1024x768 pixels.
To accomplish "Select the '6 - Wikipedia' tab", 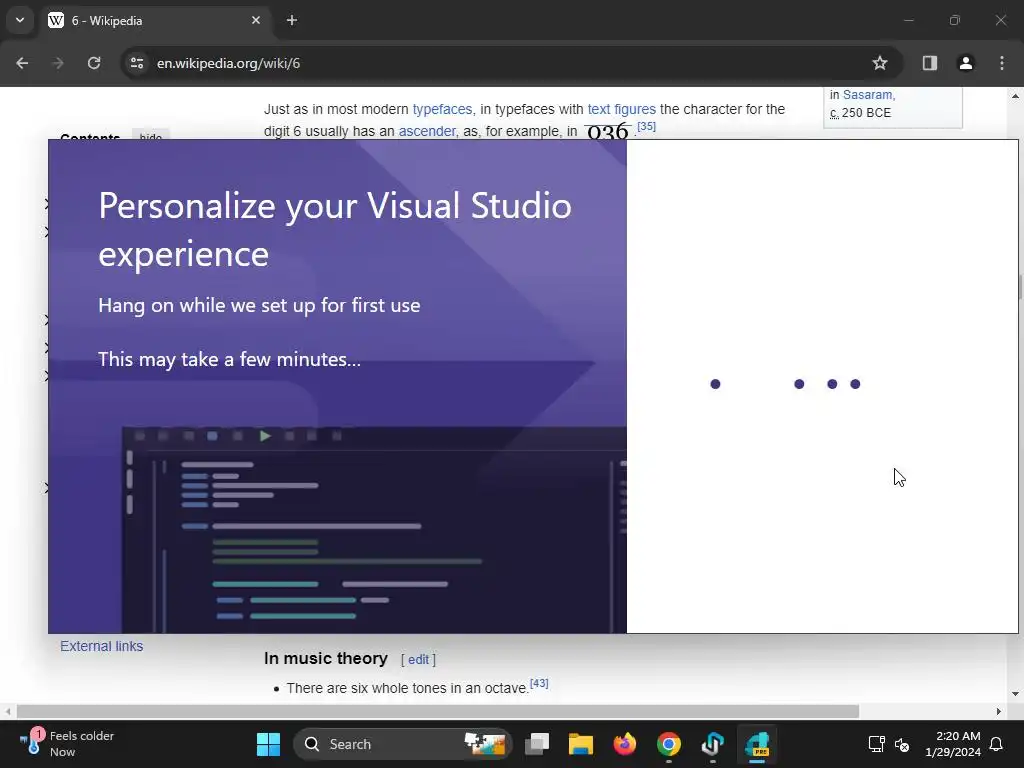I will point(154,20).
